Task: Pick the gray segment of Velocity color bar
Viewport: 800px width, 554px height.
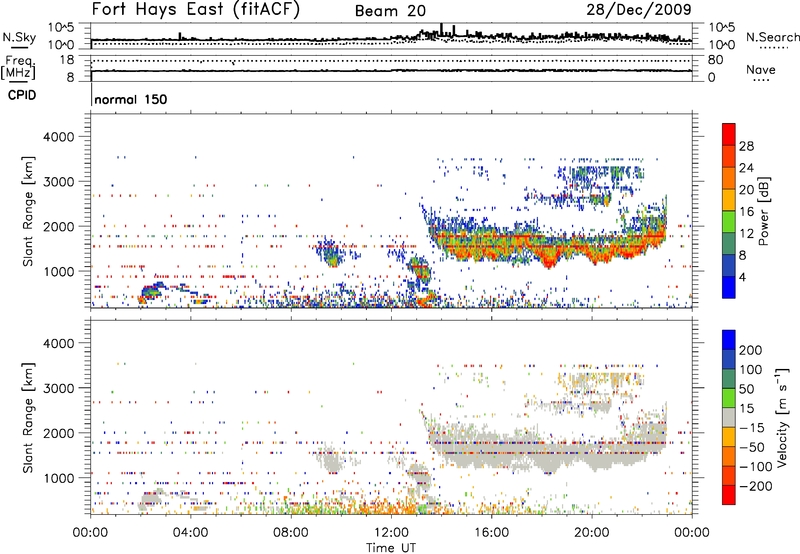Action: [729, 417]
